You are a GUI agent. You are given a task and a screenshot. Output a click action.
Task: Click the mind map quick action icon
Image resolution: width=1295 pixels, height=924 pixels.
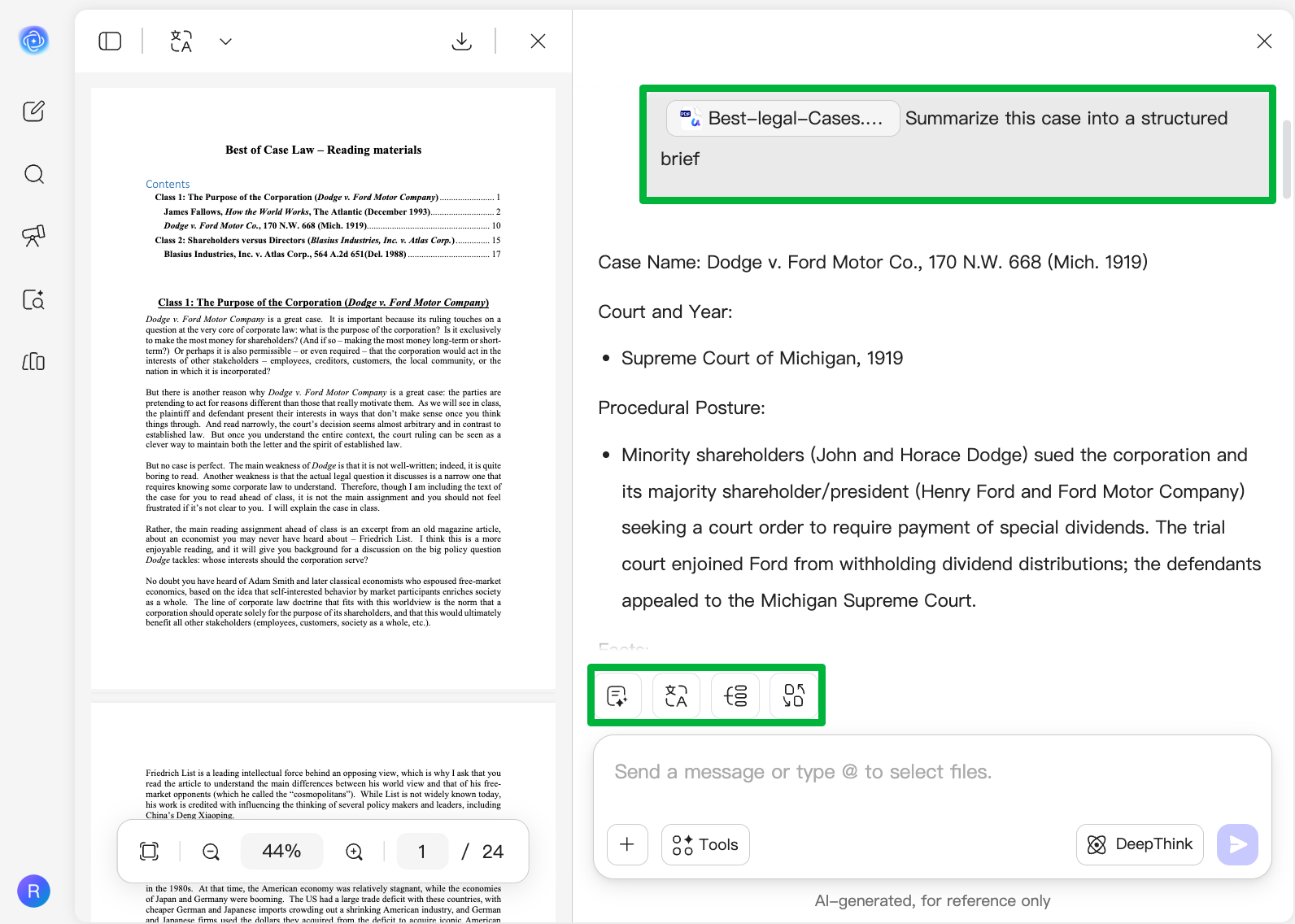[x=735, y=695]
